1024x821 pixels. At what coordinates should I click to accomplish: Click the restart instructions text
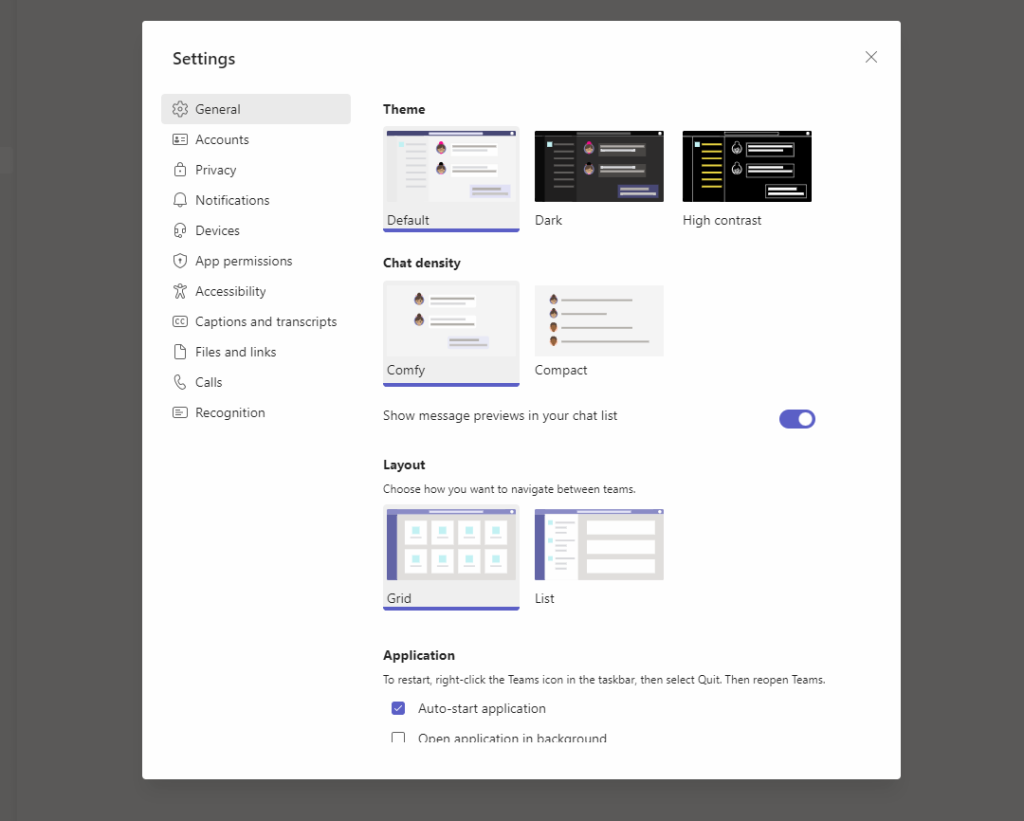(604, 680)
